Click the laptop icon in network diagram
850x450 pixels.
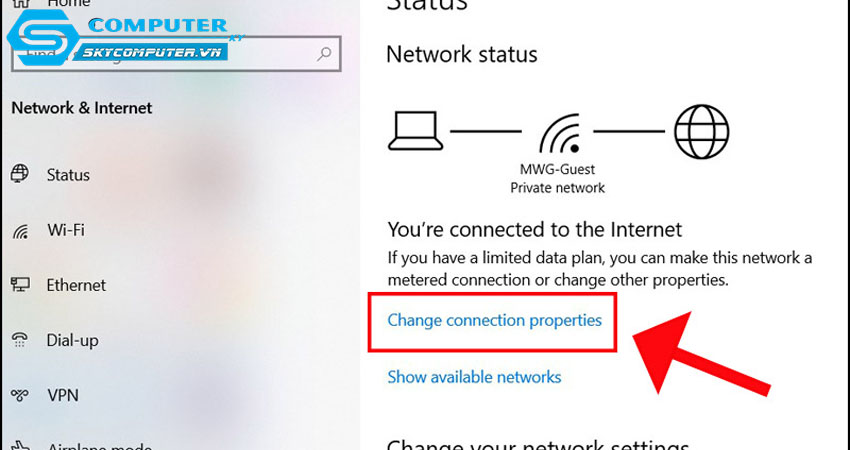(415, 131)
